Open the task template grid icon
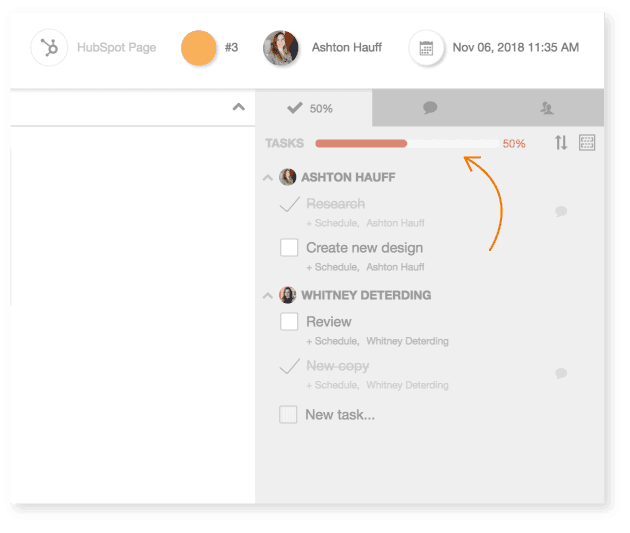 [x=587, y=143]
